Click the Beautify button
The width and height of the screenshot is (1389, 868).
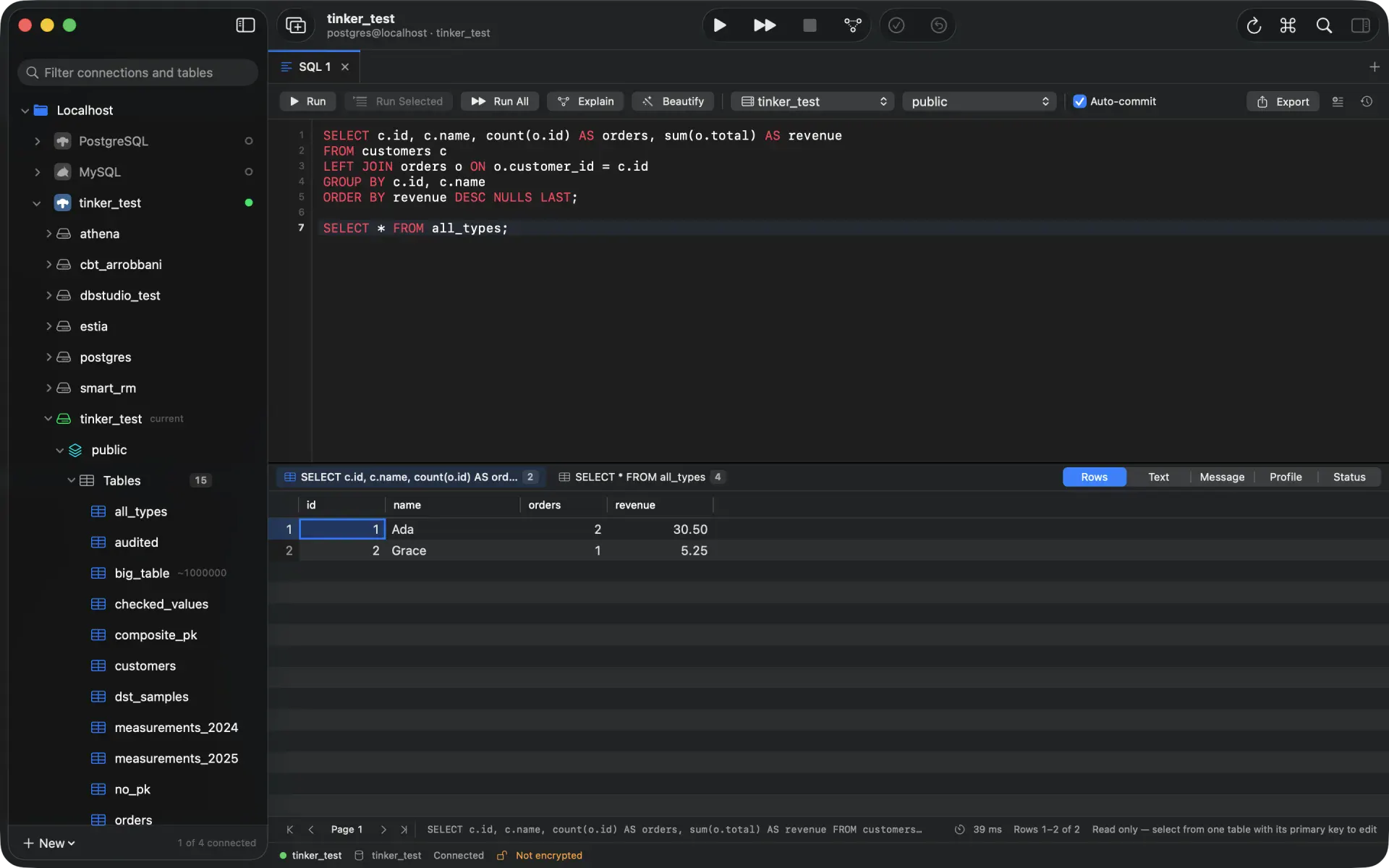tap(673, 101)
